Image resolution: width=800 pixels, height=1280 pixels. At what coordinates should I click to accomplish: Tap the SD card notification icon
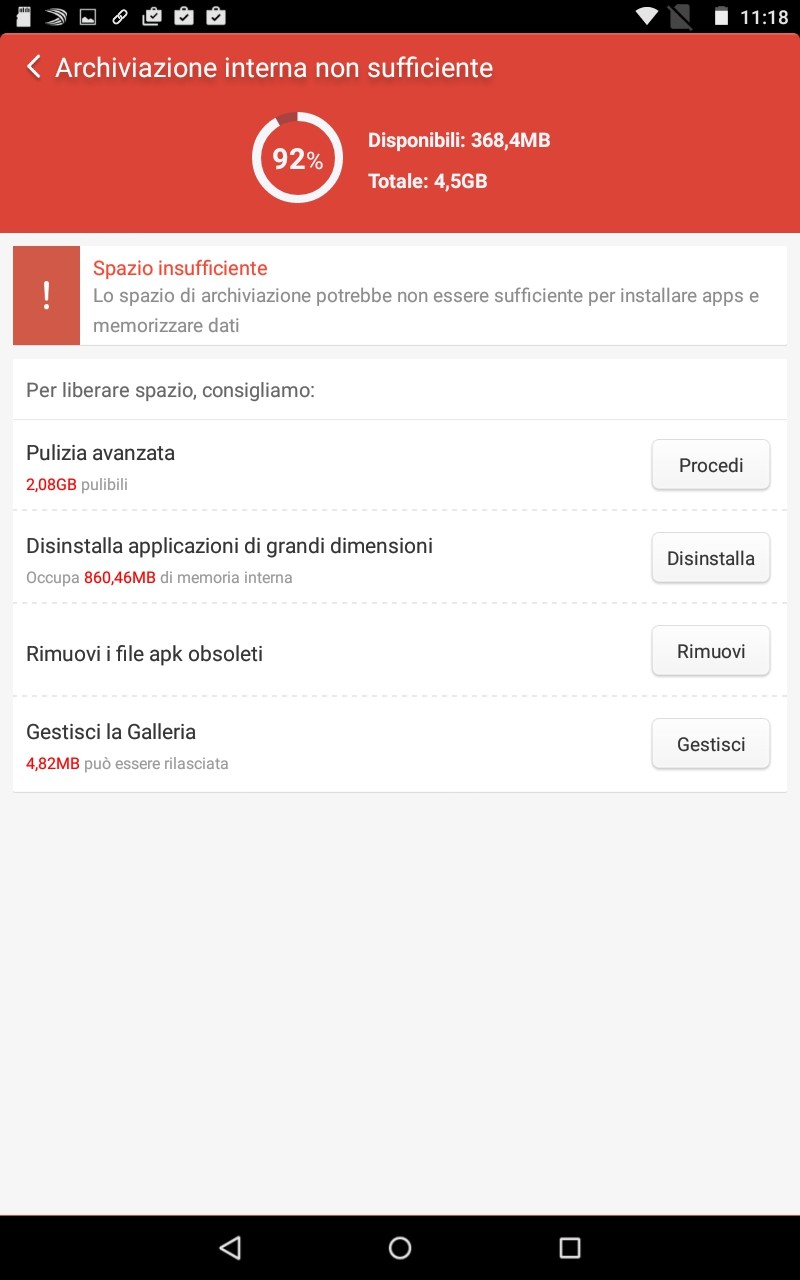click(25, 16)
